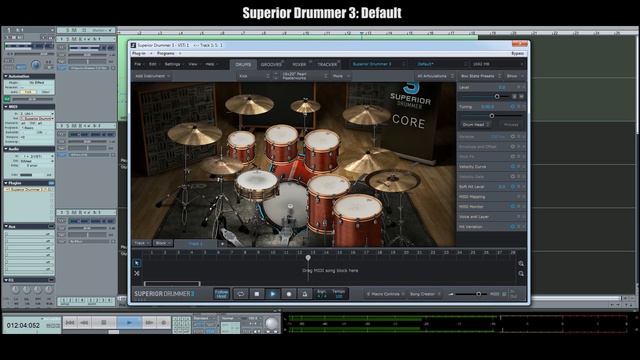Screen dimensions: 640x360
Task: Add a new song track with plus icon
Action: click(222, 244)
